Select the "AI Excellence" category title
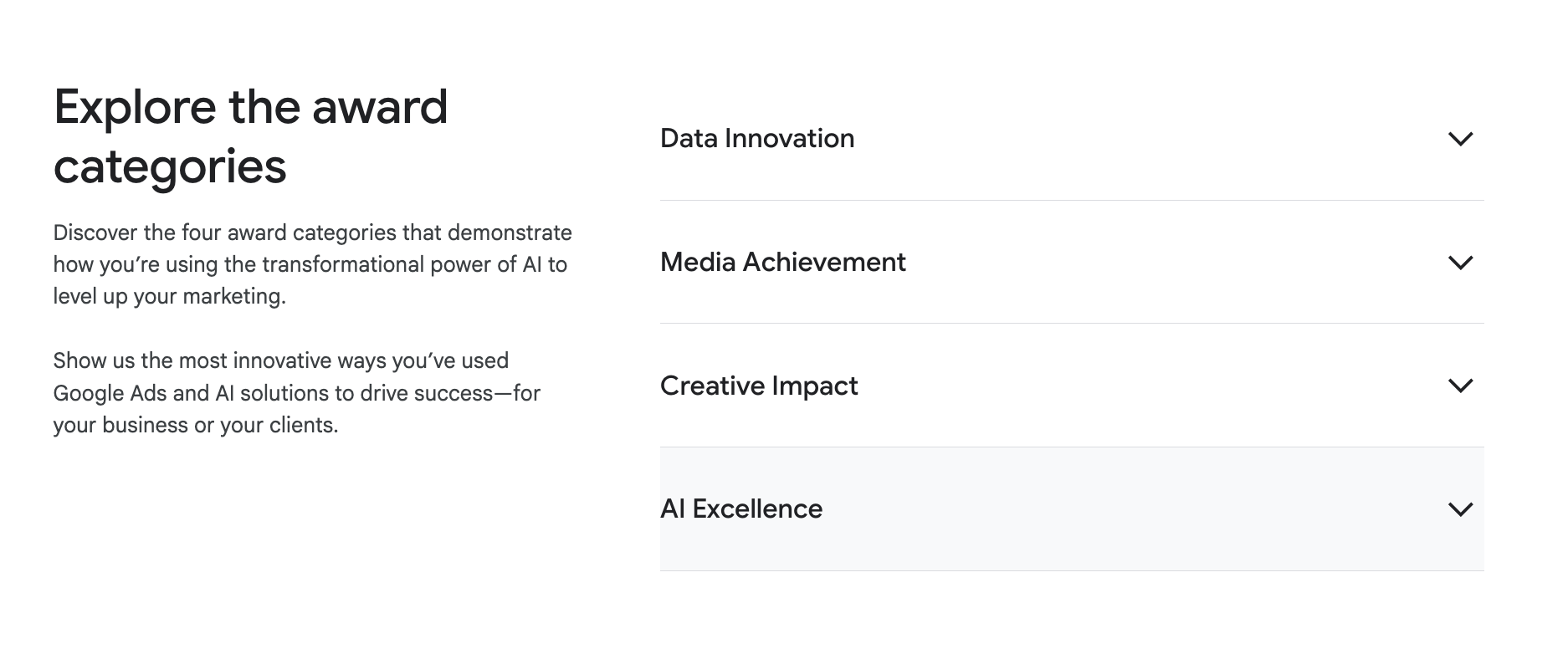The image size is (1568, 649). pos(741,509)
